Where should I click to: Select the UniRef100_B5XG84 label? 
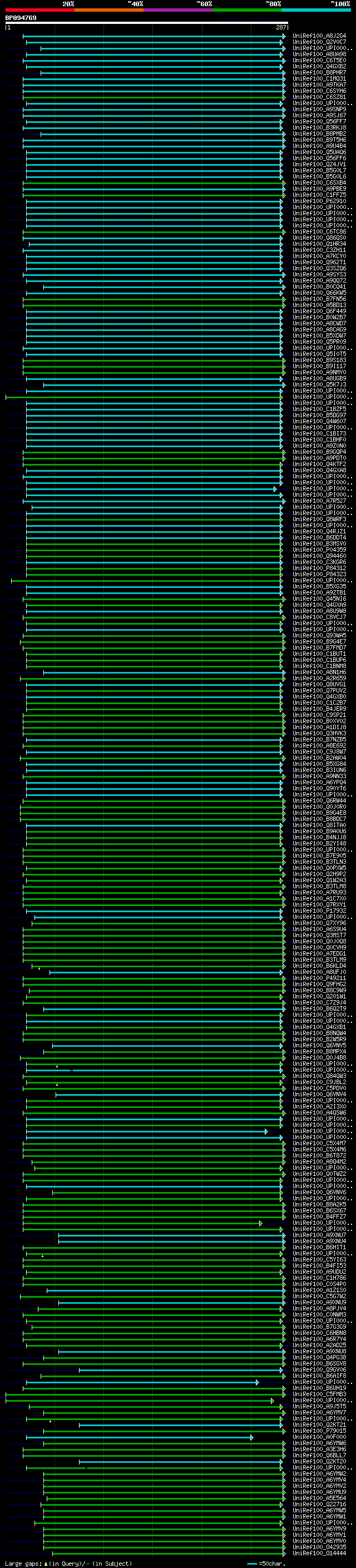click(319, 764)
